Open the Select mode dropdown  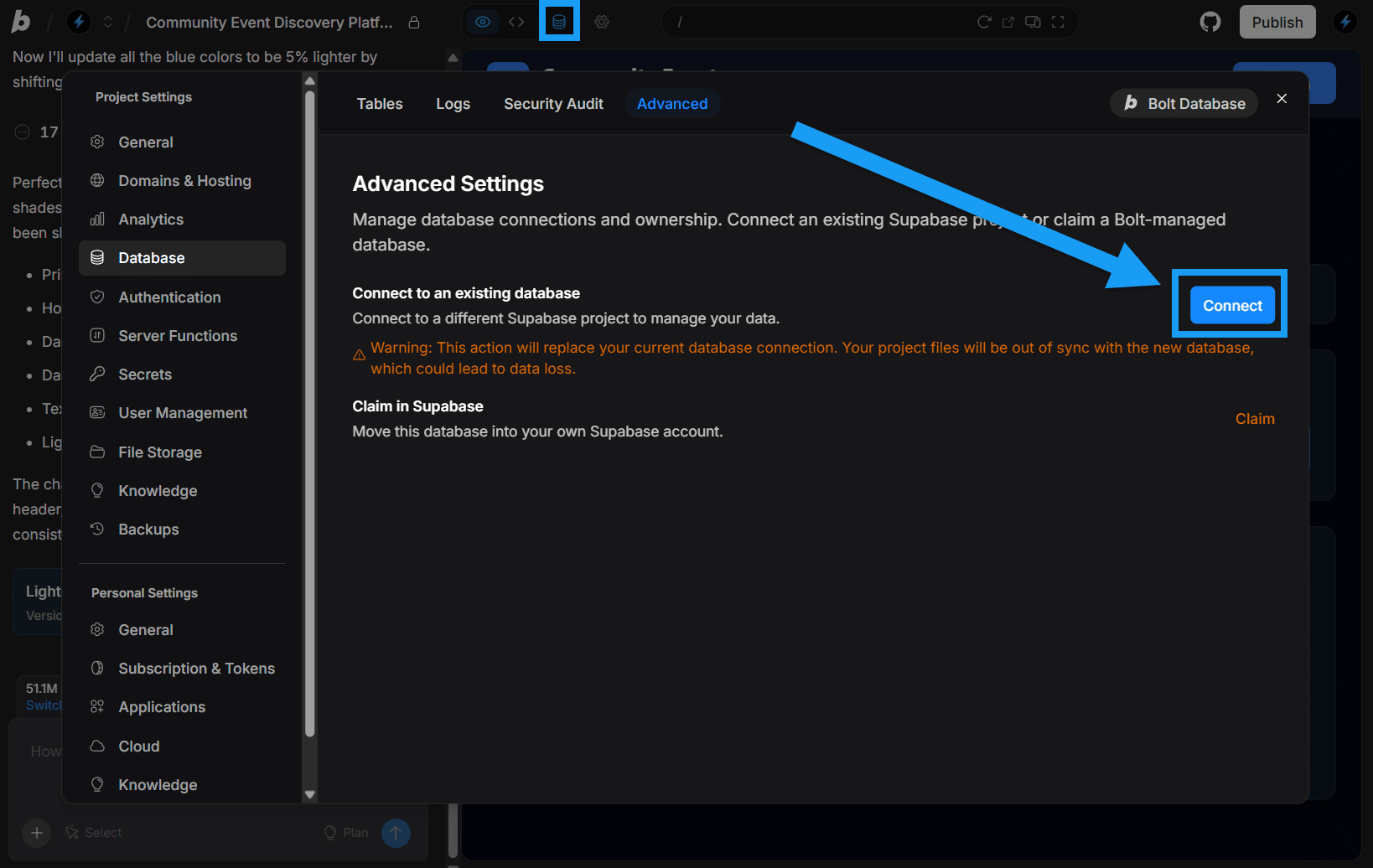[x=93, y=832]
